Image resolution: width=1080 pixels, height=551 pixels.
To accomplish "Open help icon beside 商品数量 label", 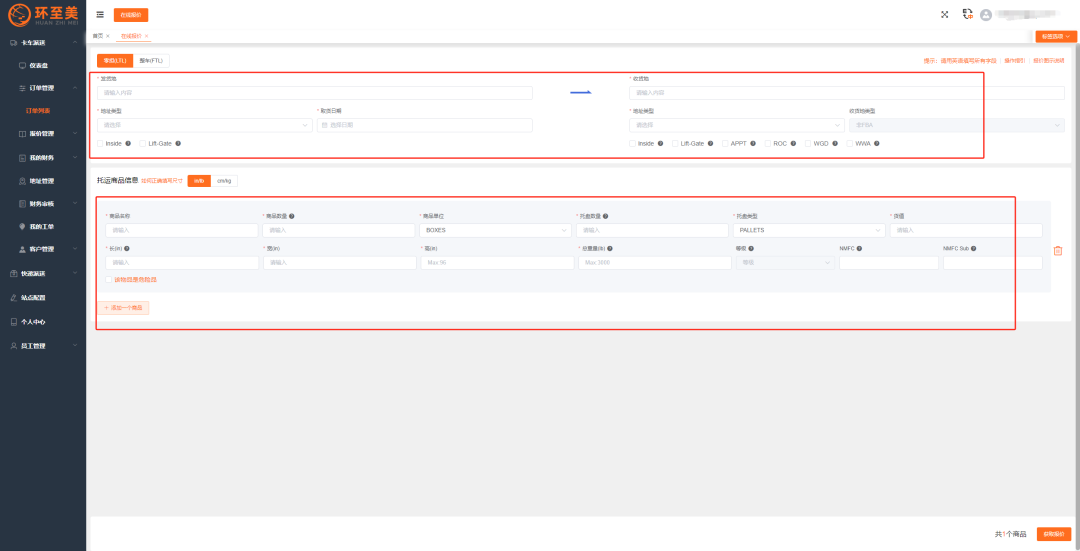I will coord(292,216).
